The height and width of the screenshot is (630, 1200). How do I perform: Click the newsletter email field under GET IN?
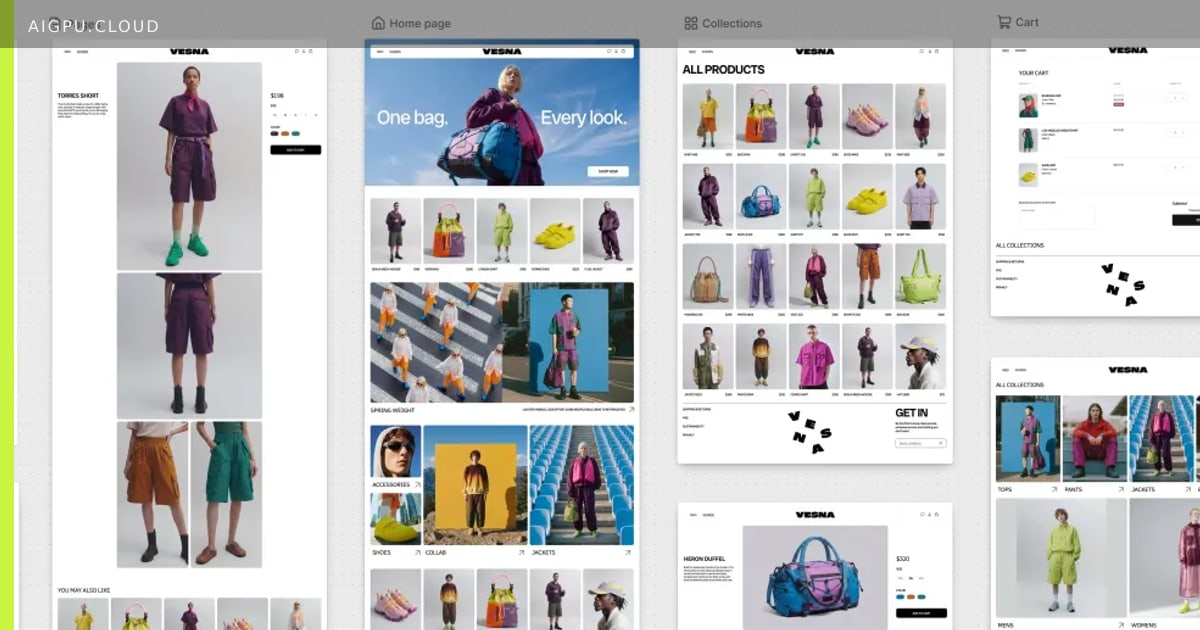(x=921, y=443)
